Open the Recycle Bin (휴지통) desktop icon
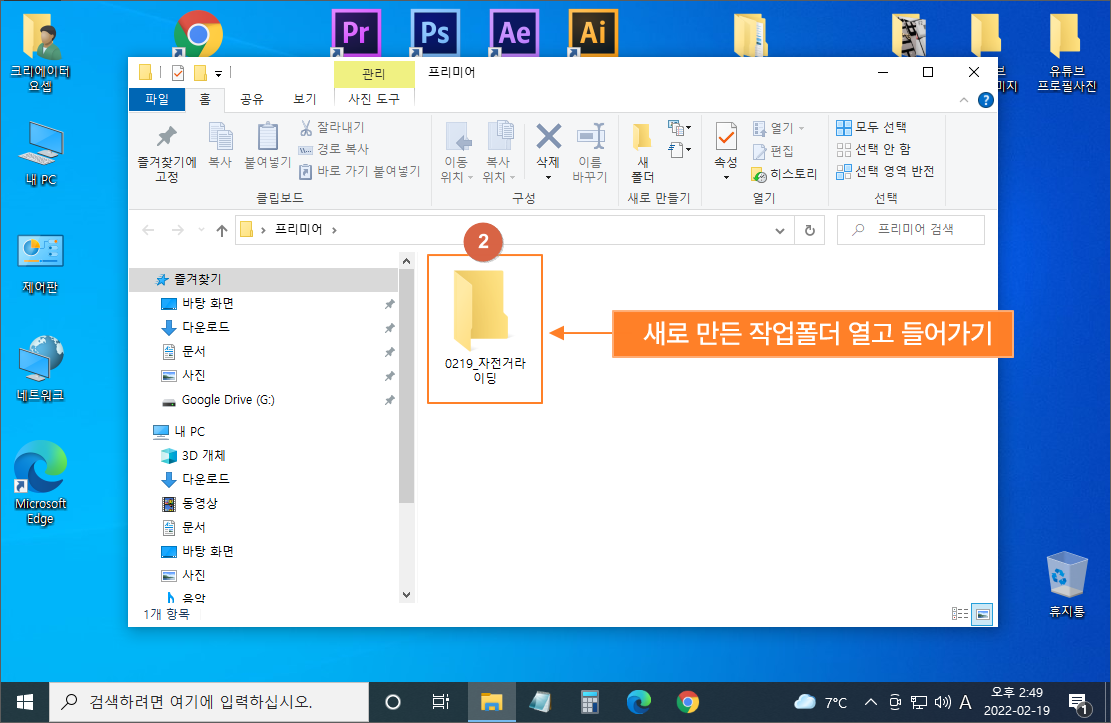The height and width of the screenshot is (723, 1111). (1066, 584)
